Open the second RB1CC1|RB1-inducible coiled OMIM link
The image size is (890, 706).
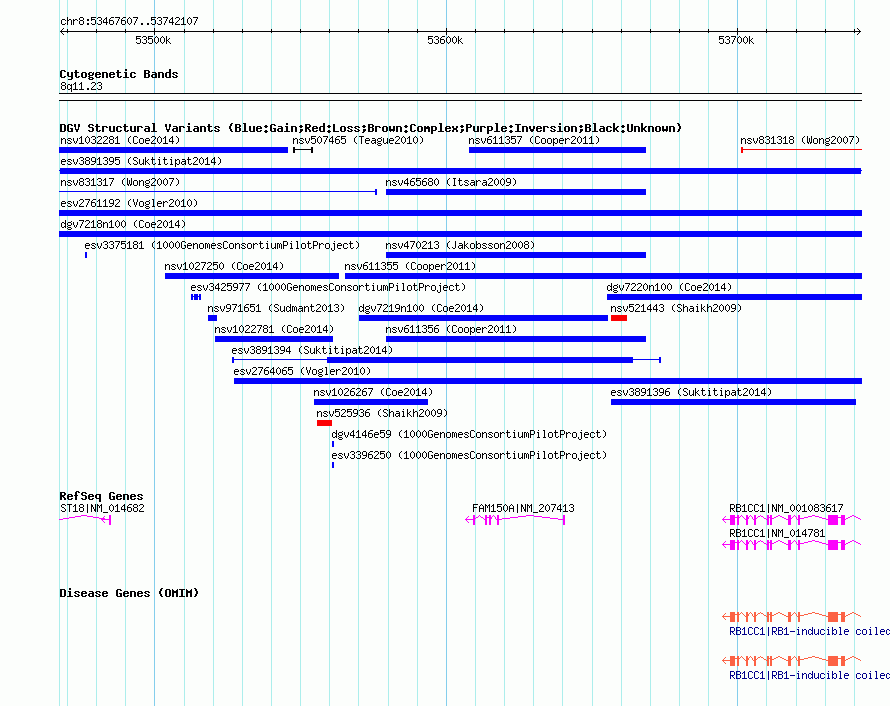809,675
